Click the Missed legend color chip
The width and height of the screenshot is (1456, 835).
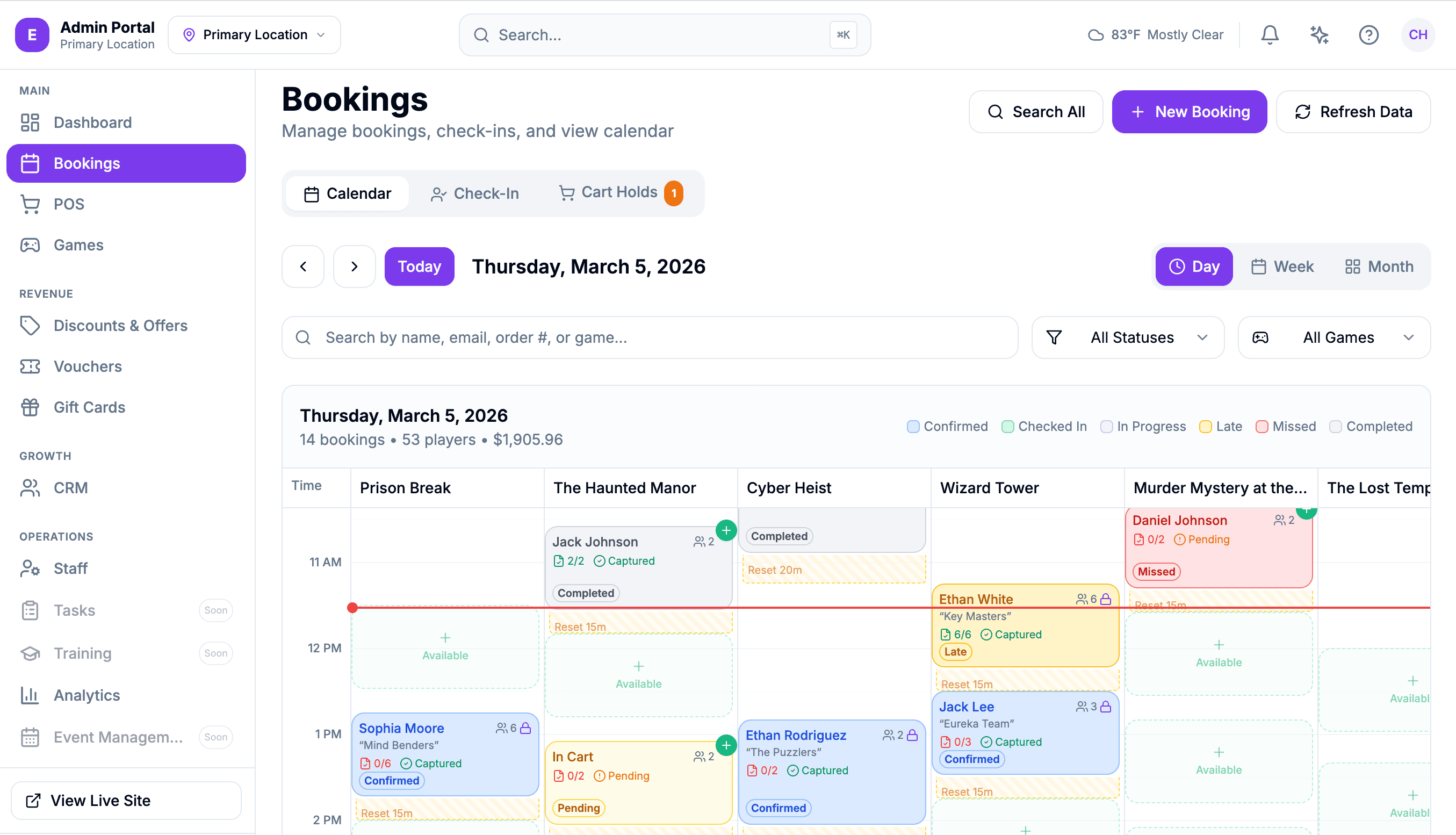[1262, 426]
